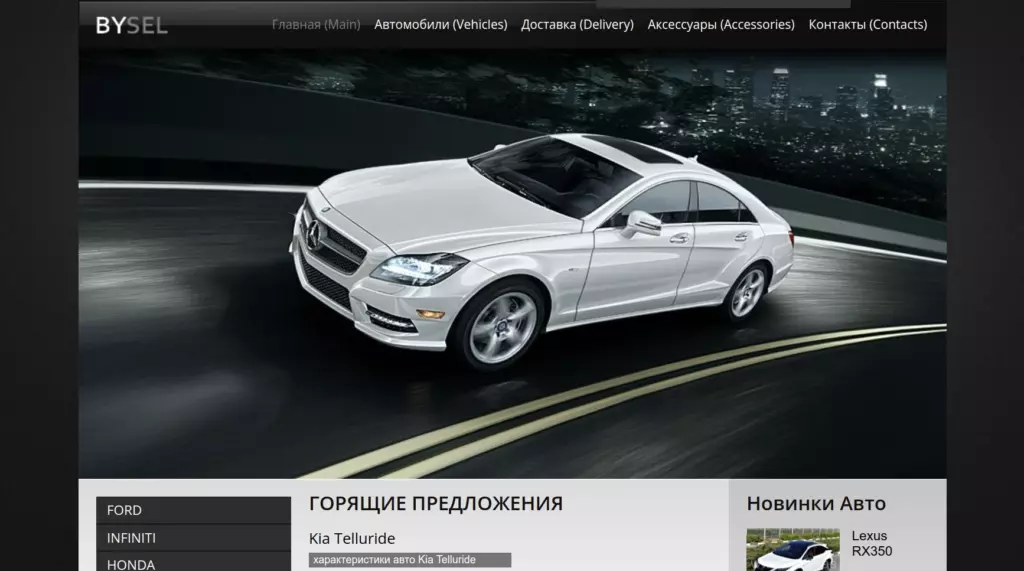Screen dimensions: 1024x571
Task: Click the ГОРЯЩИЕ ПРЕДЛОЖЕНИЯ heading
Action: [436, 504]
